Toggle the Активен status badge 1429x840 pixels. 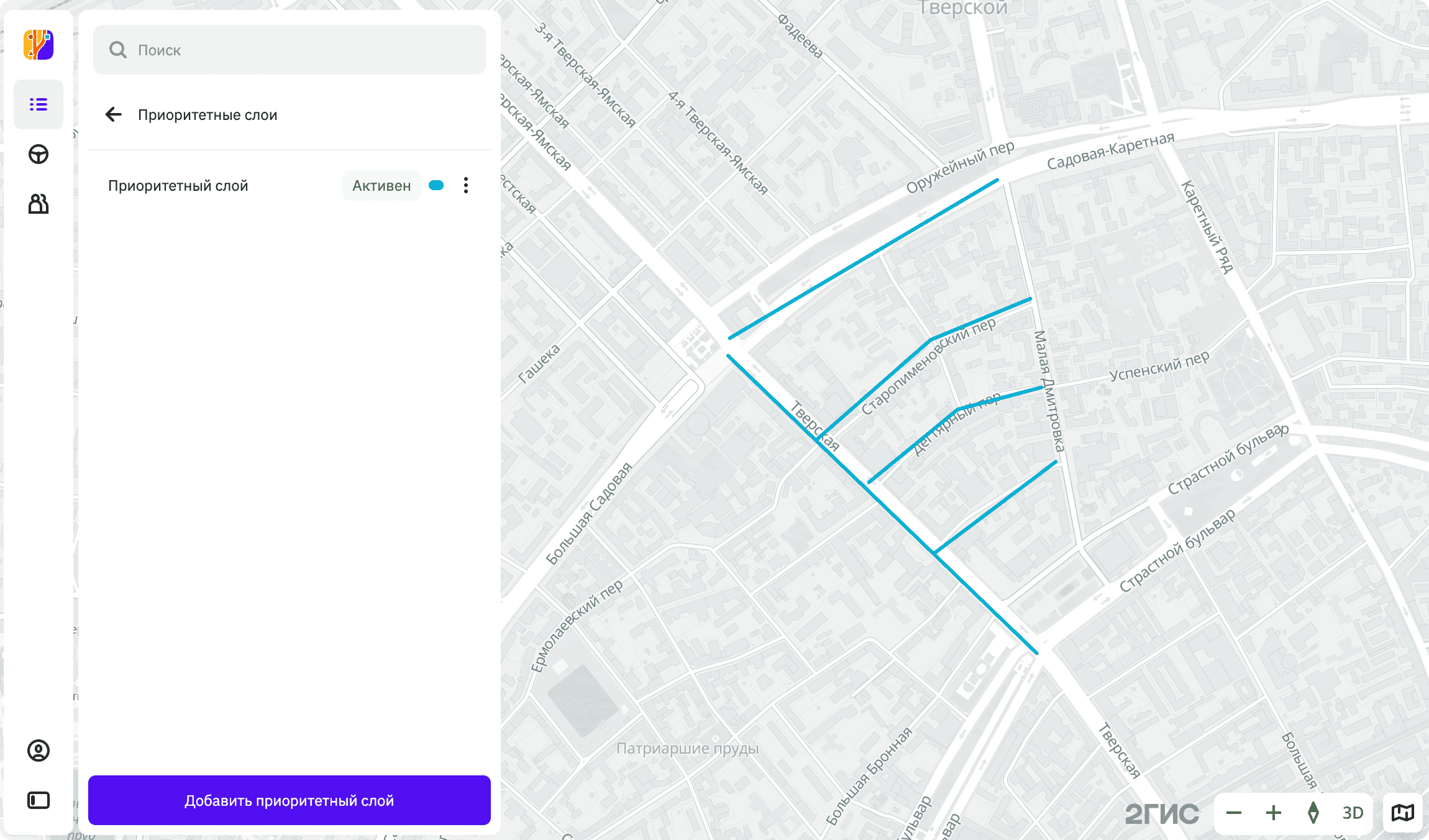point(381,185)
